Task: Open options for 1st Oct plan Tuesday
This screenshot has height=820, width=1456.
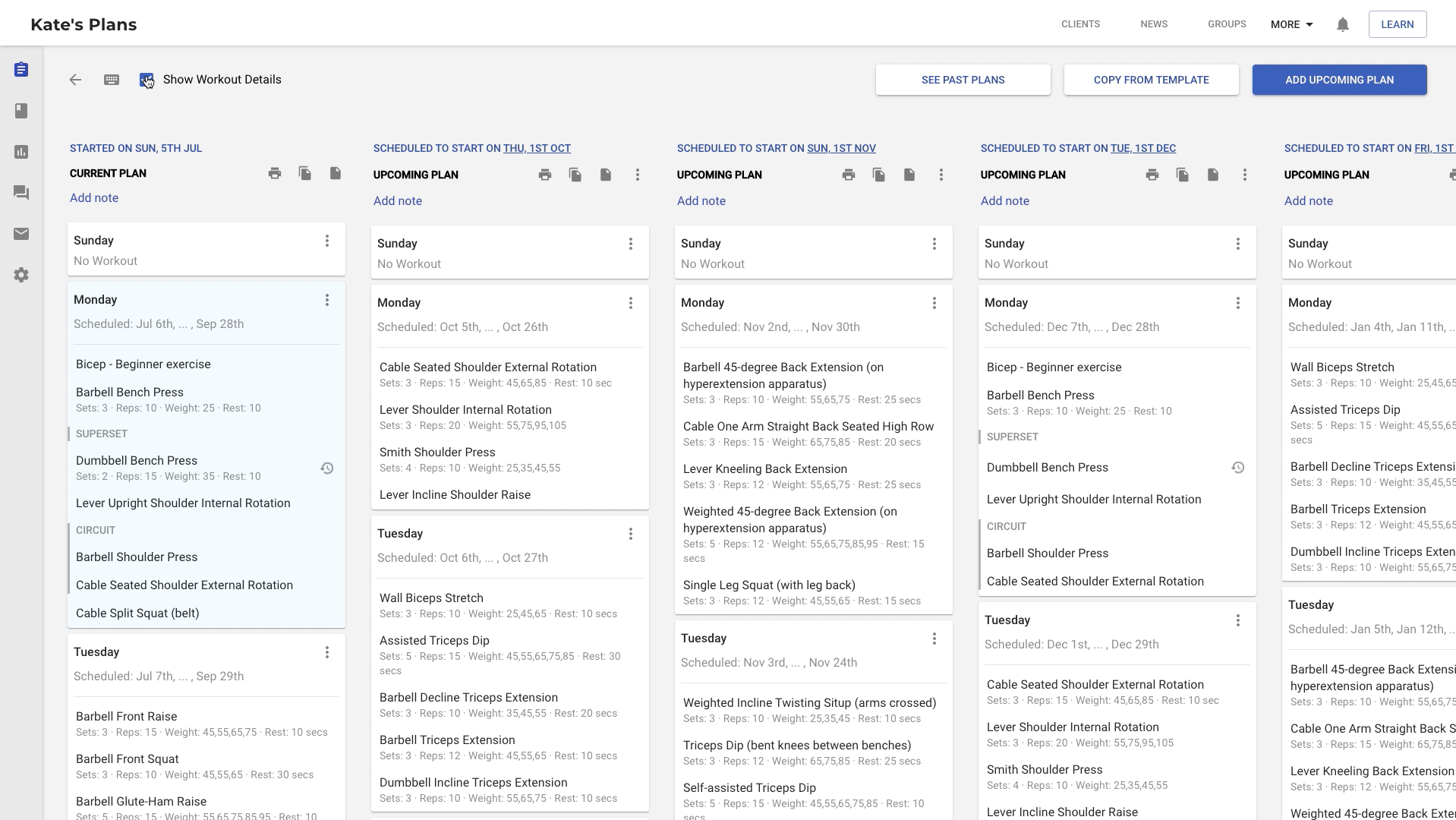Action: (x=630, y=534)
